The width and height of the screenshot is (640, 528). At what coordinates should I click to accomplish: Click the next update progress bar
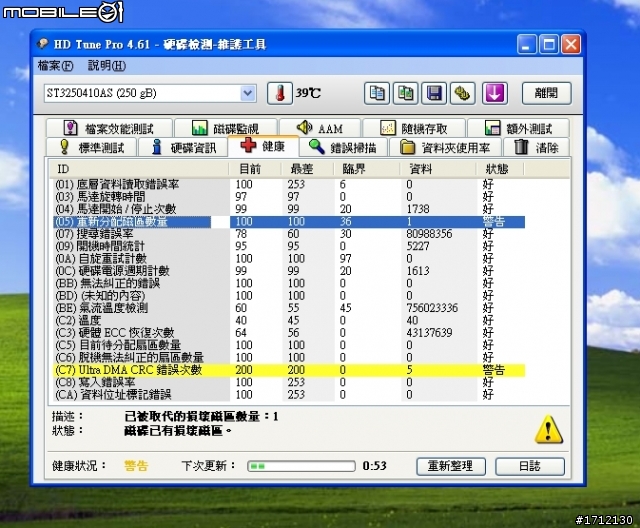coord(301,466)
